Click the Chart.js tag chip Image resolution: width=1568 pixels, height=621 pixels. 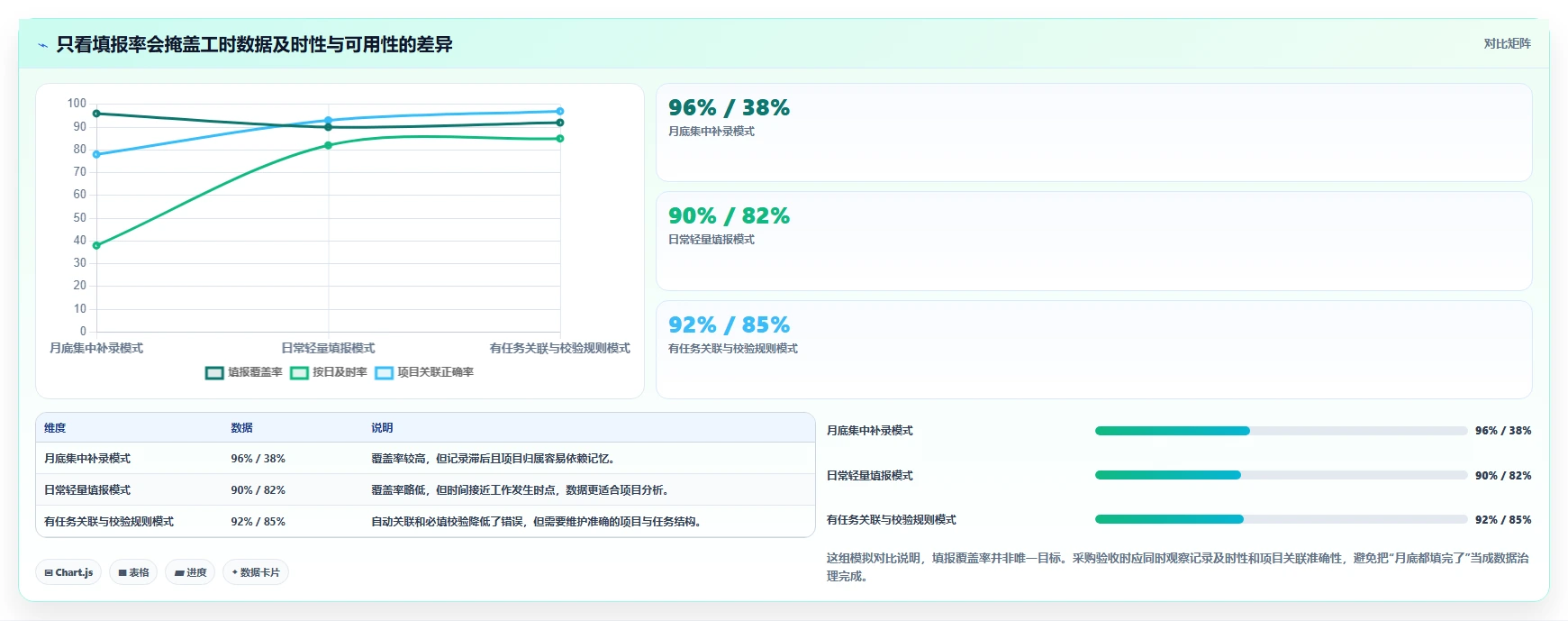point(68,572)
